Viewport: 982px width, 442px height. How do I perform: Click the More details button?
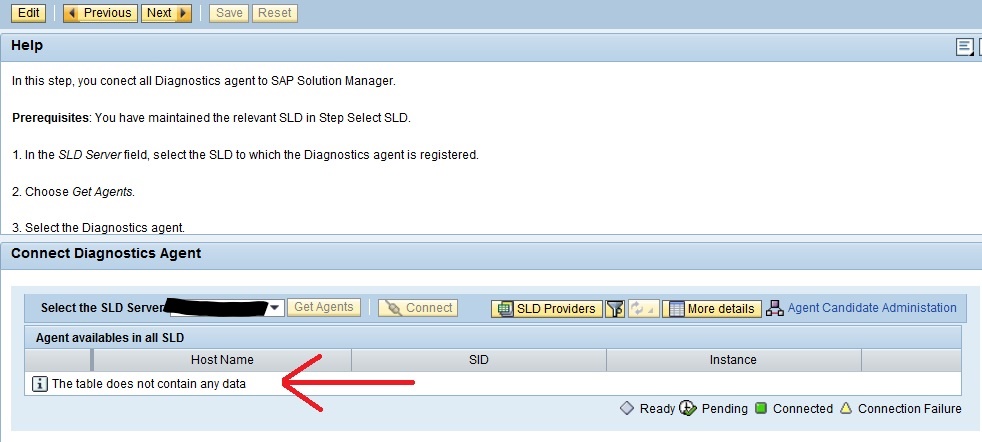(712, 309)
